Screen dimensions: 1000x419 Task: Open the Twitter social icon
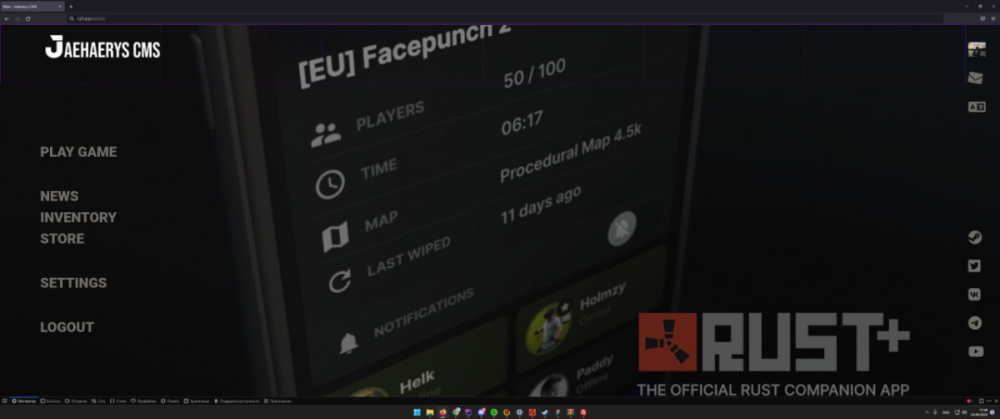(974, 266)
